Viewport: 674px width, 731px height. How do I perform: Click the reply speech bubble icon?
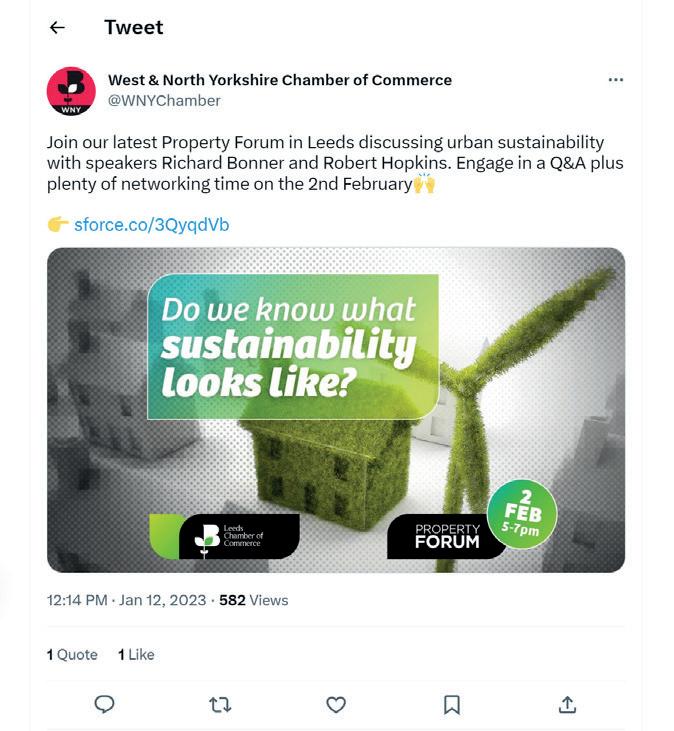click(x=104, y=704)
